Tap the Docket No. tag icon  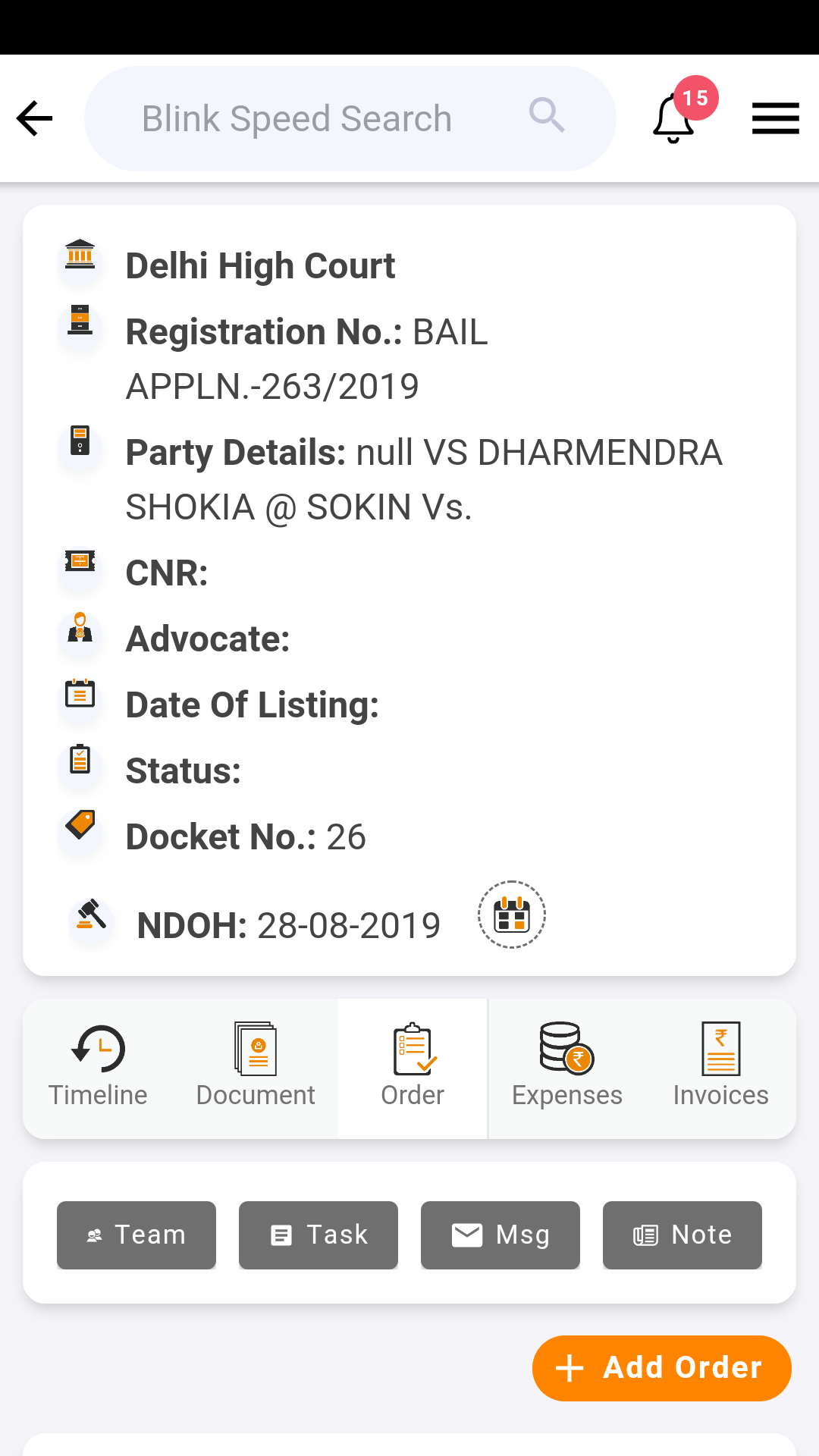pyautogui.click(x=80, y=824)
